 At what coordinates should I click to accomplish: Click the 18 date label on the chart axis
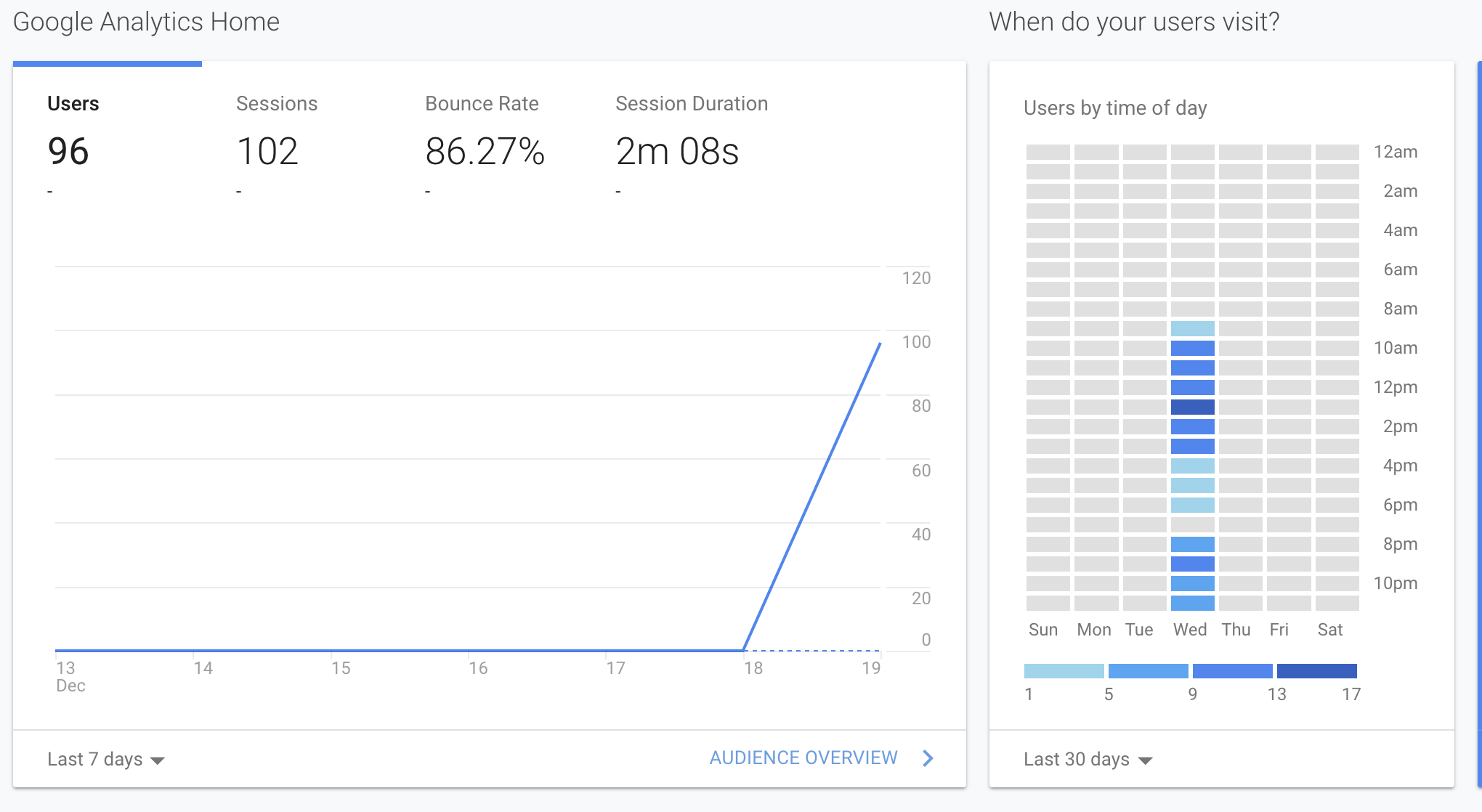coord(753,668)
